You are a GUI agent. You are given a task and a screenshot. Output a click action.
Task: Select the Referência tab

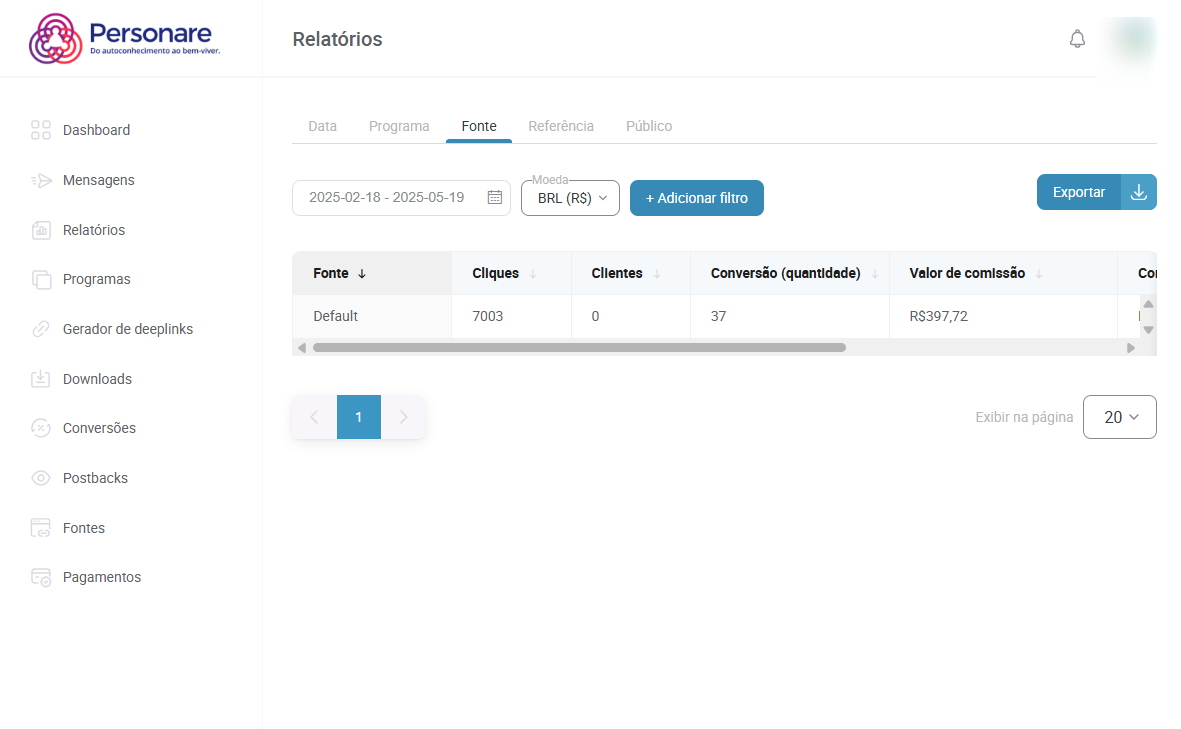coord(561,126)
